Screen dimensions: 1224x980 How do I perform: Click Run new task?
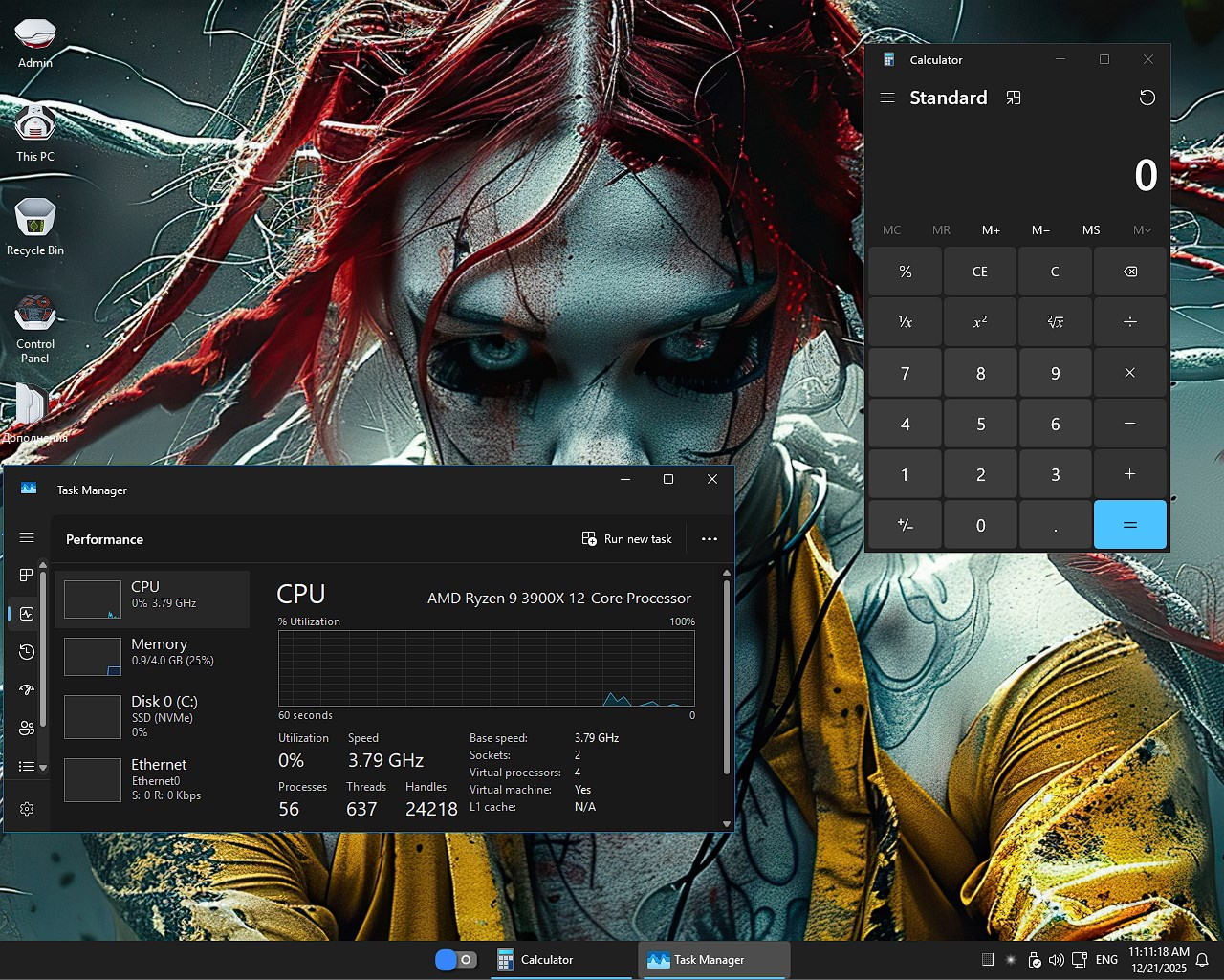[627, 539]
